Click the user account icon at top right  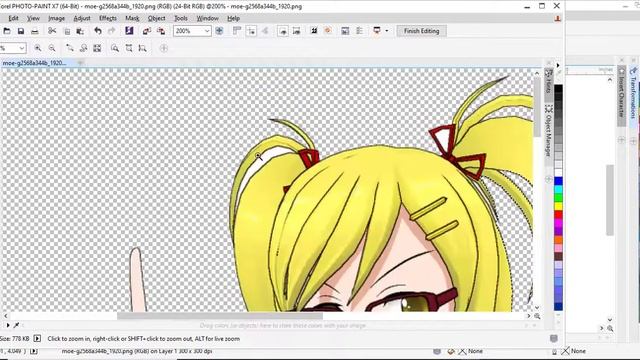(x=558, y=18)
